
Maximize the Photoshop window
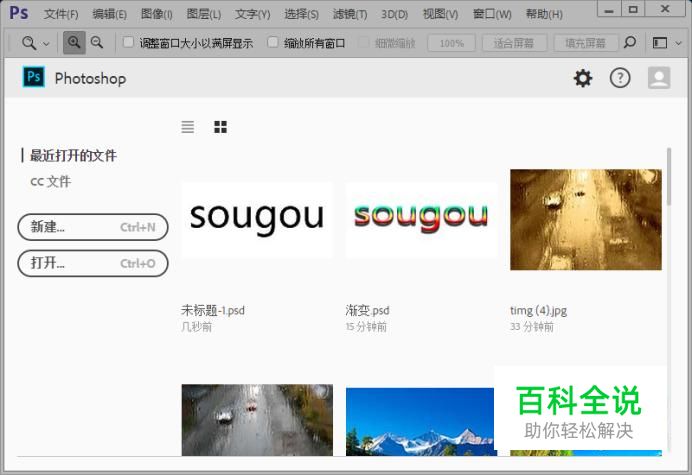coord(633,9)
